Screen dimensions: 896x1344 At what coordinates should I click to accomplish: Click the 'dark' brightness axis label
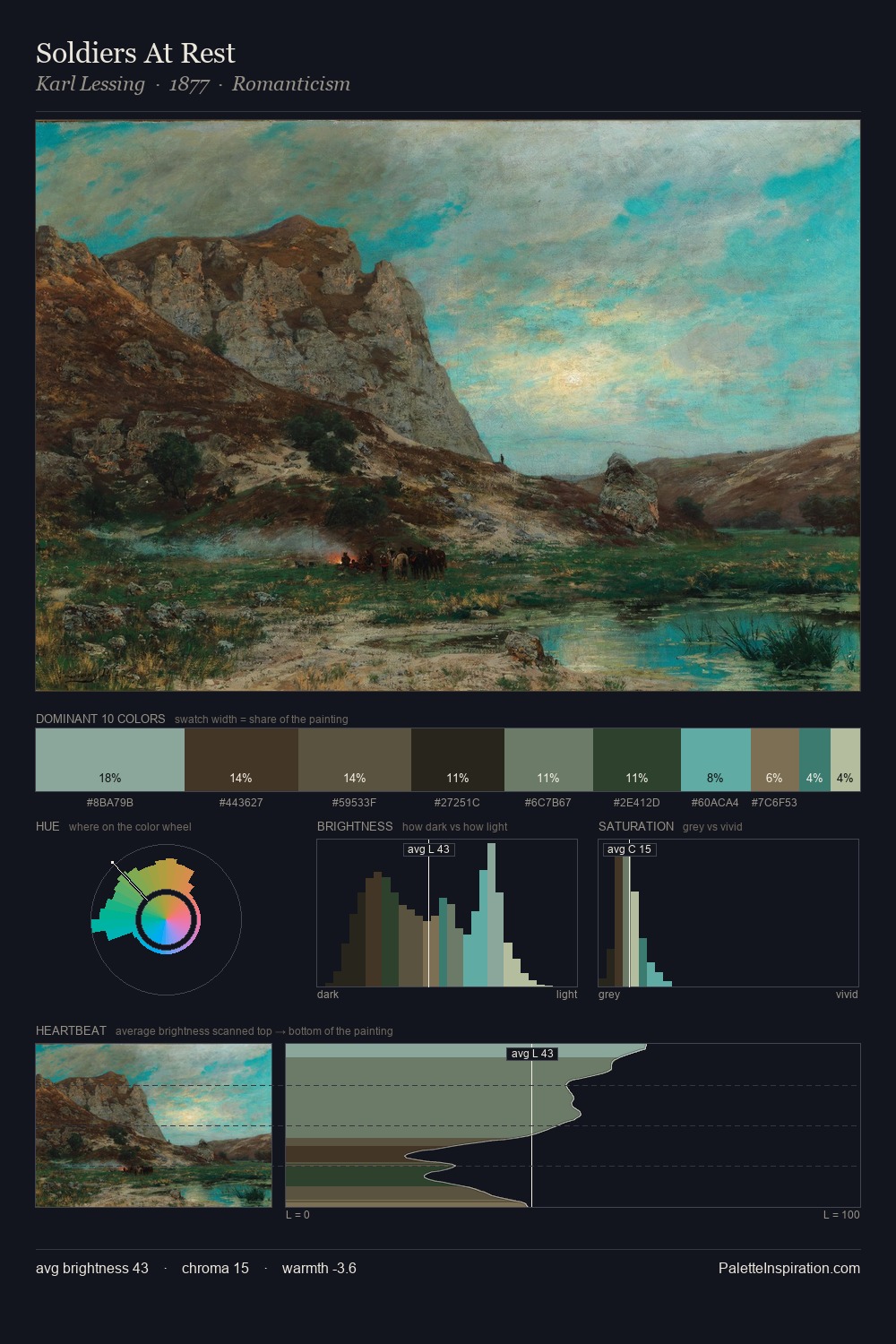click(328, 995)
